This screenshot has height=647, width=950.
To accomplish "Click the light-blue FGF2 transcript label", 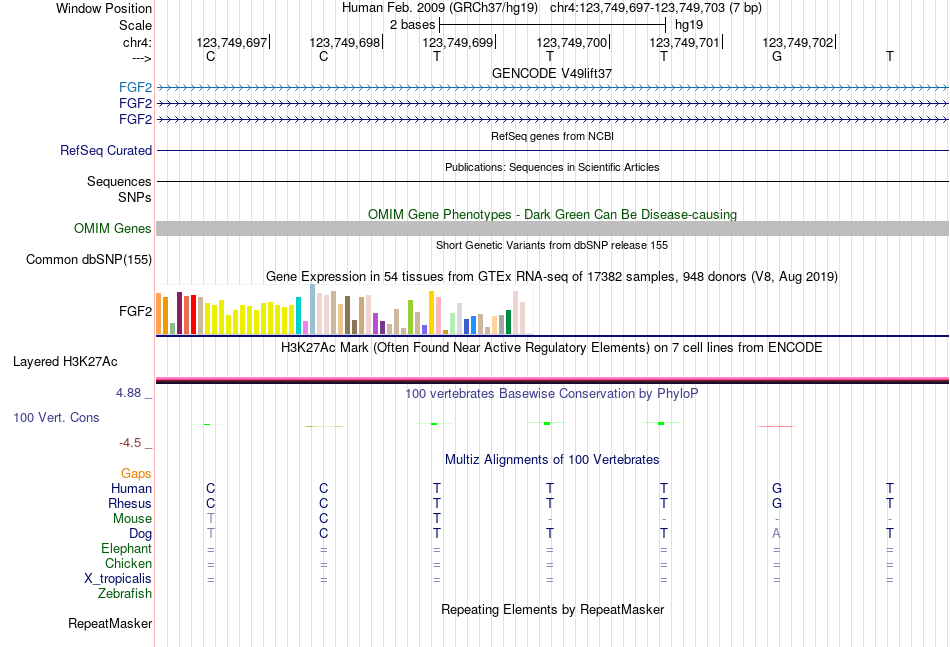I will coord(135,87).
